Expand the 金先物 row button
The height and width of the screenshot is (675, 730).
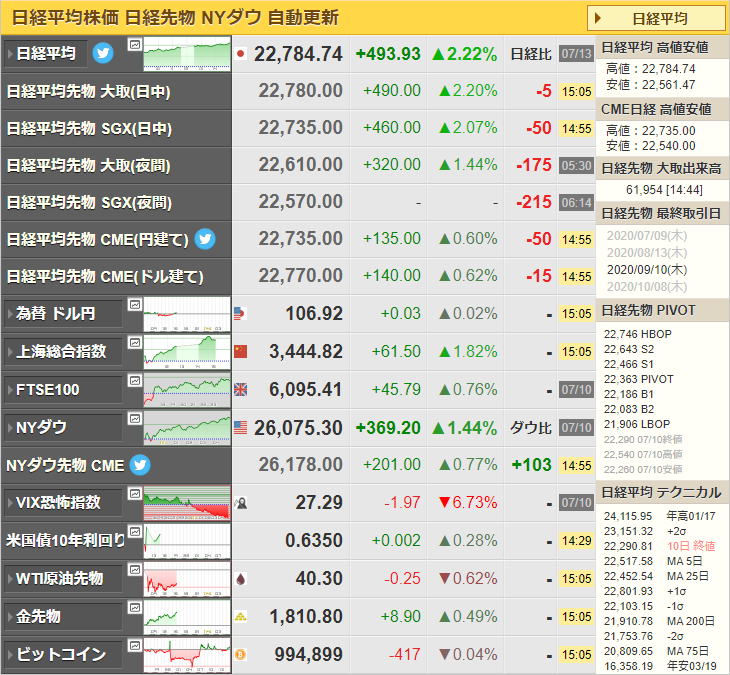[x=63, y=617]
